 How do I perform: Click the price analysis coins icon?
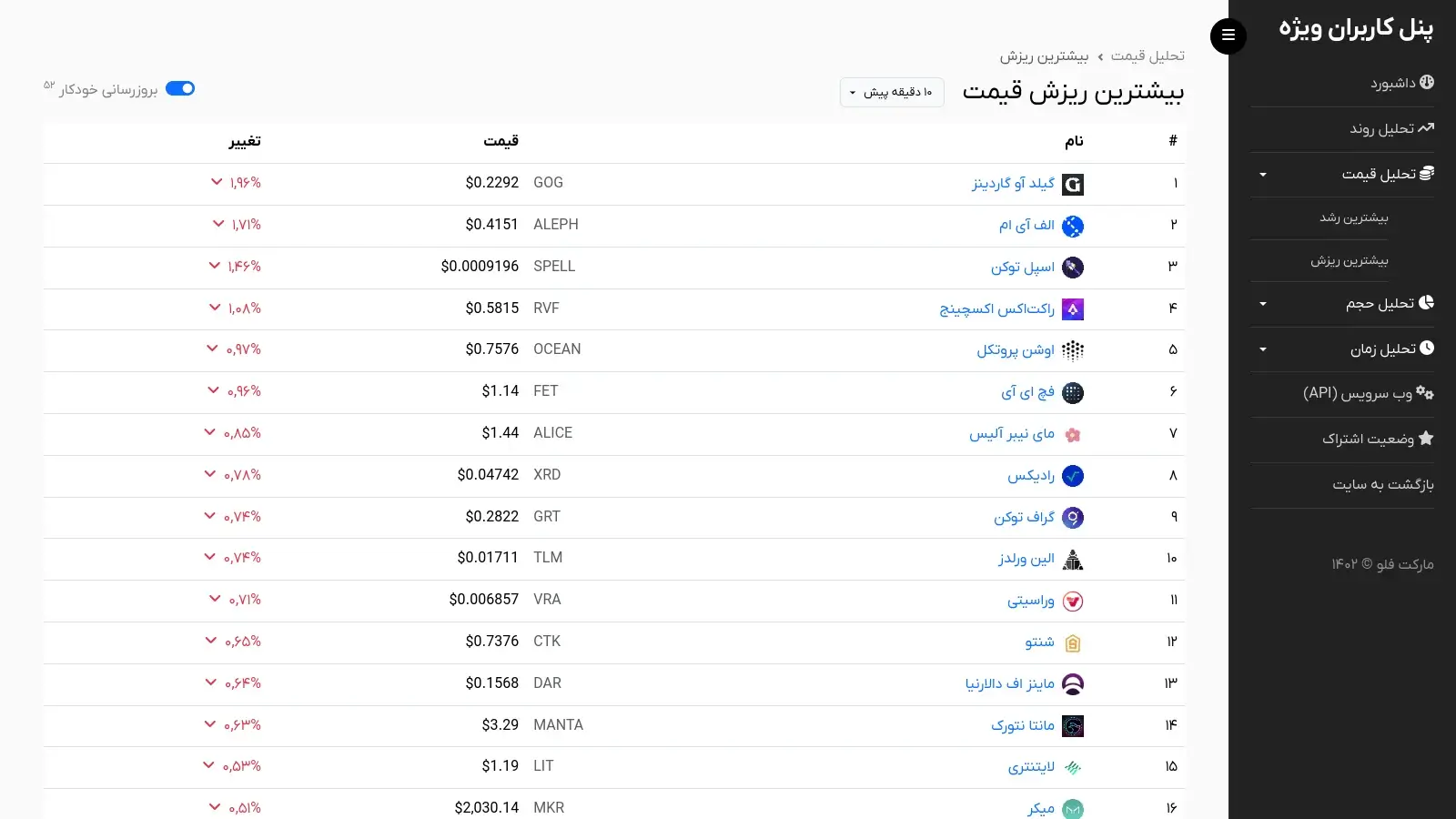[1427, 173]
